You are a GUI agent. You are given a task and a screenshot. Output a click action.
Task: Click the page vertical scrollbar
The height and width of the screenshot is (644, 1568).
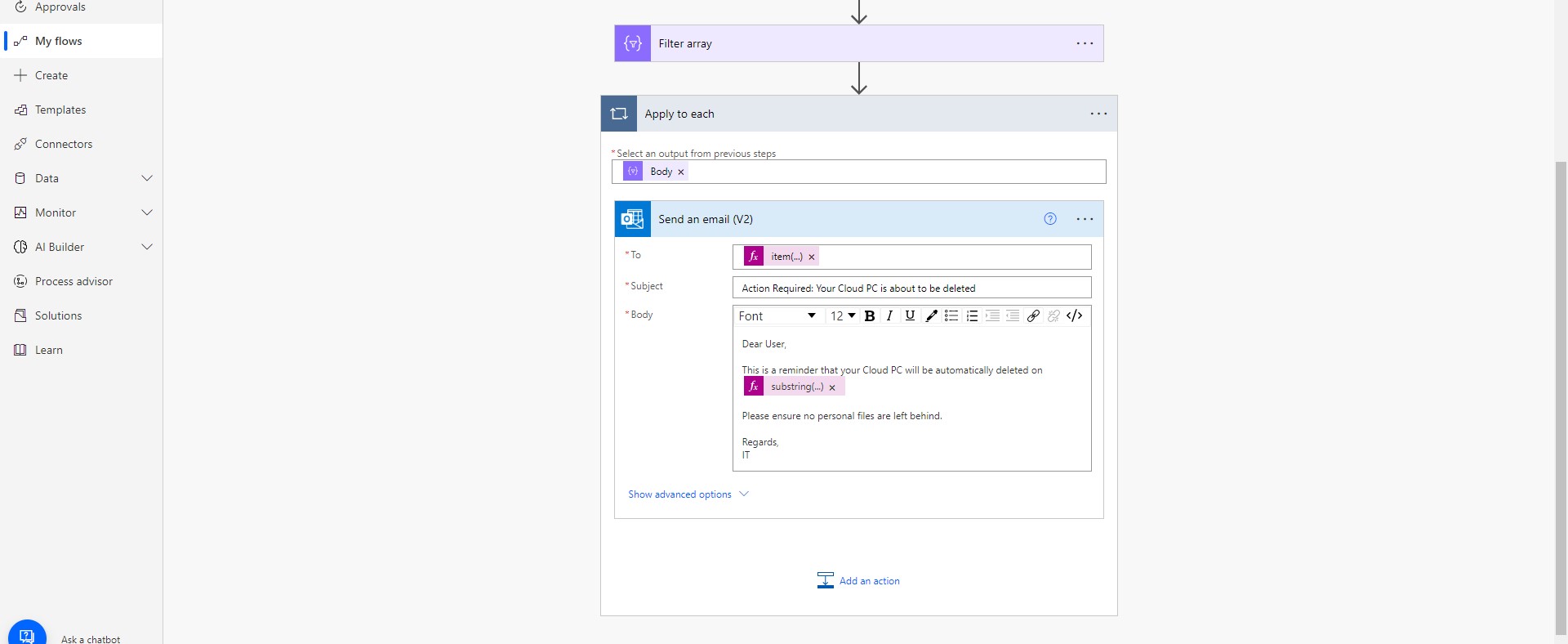1561,396
